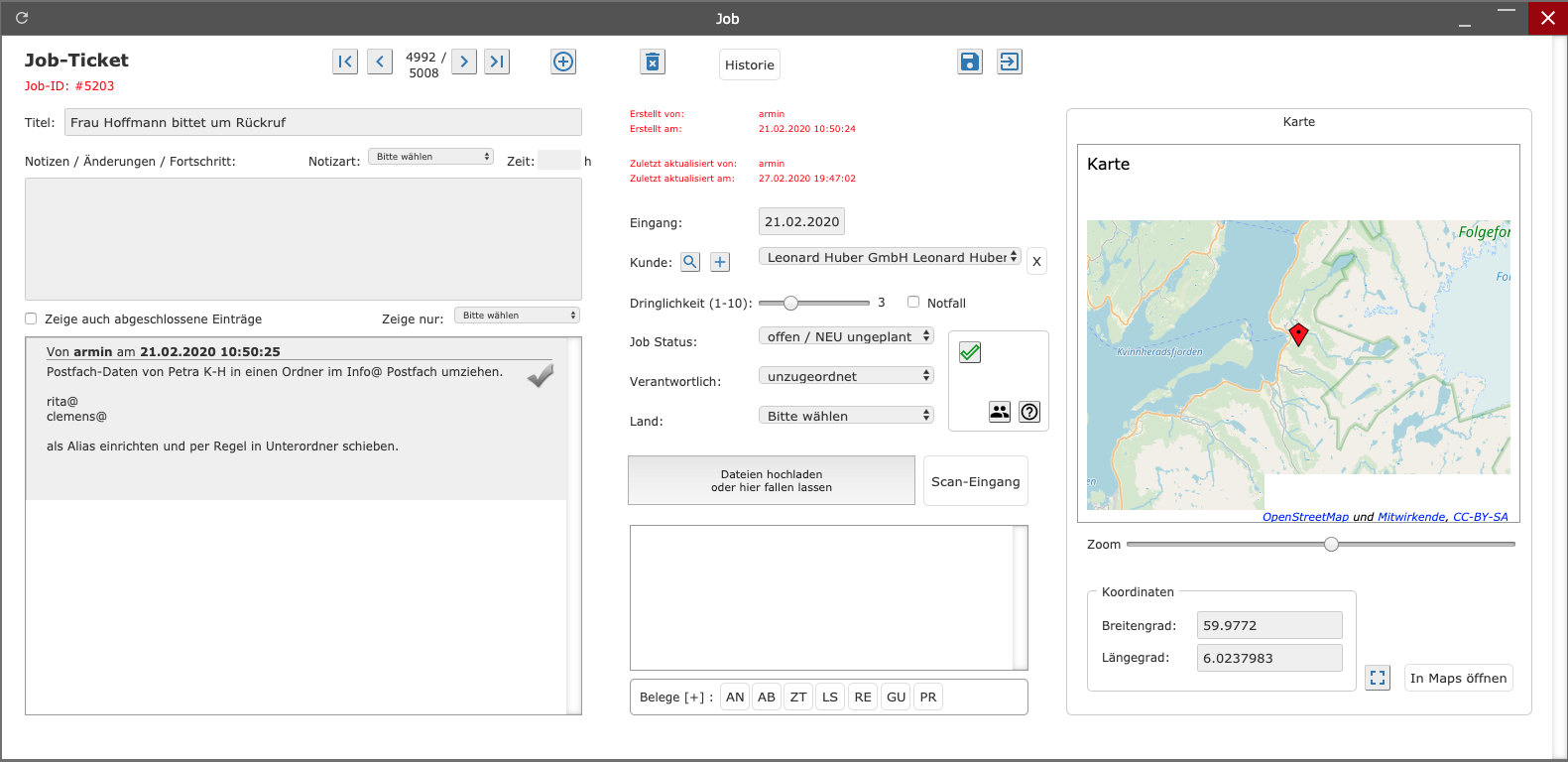Toggle Zeige auch abgeschlossene Einträge checkbox

31,318
